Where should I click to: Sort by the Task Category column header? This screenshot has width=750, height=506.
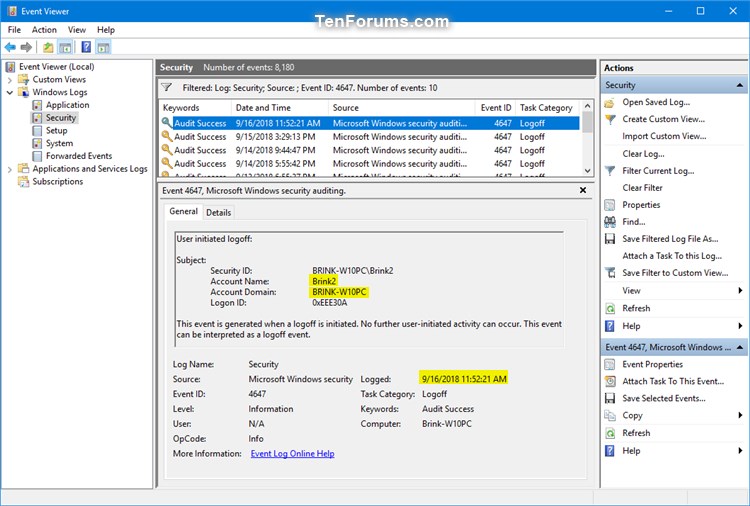click(x=548, y=108)
